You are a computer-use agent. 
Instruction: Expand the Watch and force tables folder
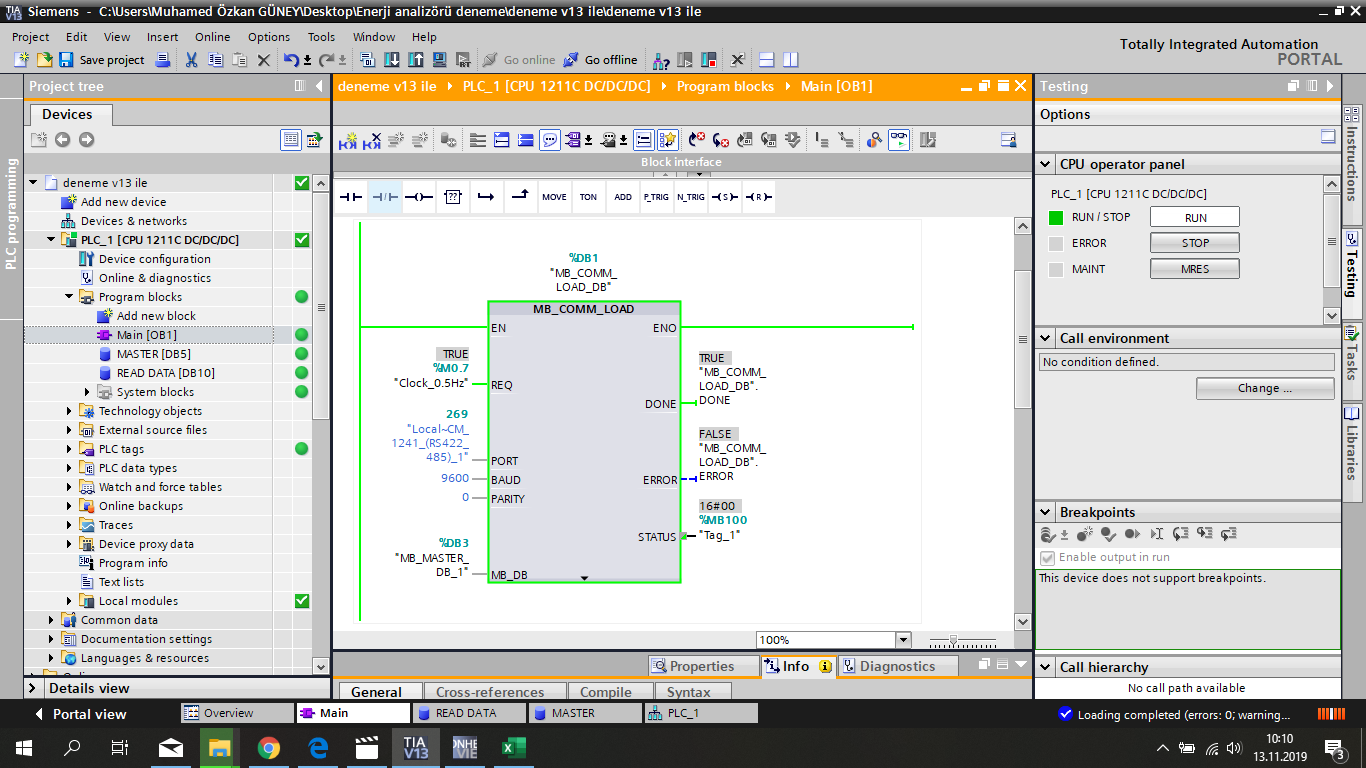click(70, 487)
